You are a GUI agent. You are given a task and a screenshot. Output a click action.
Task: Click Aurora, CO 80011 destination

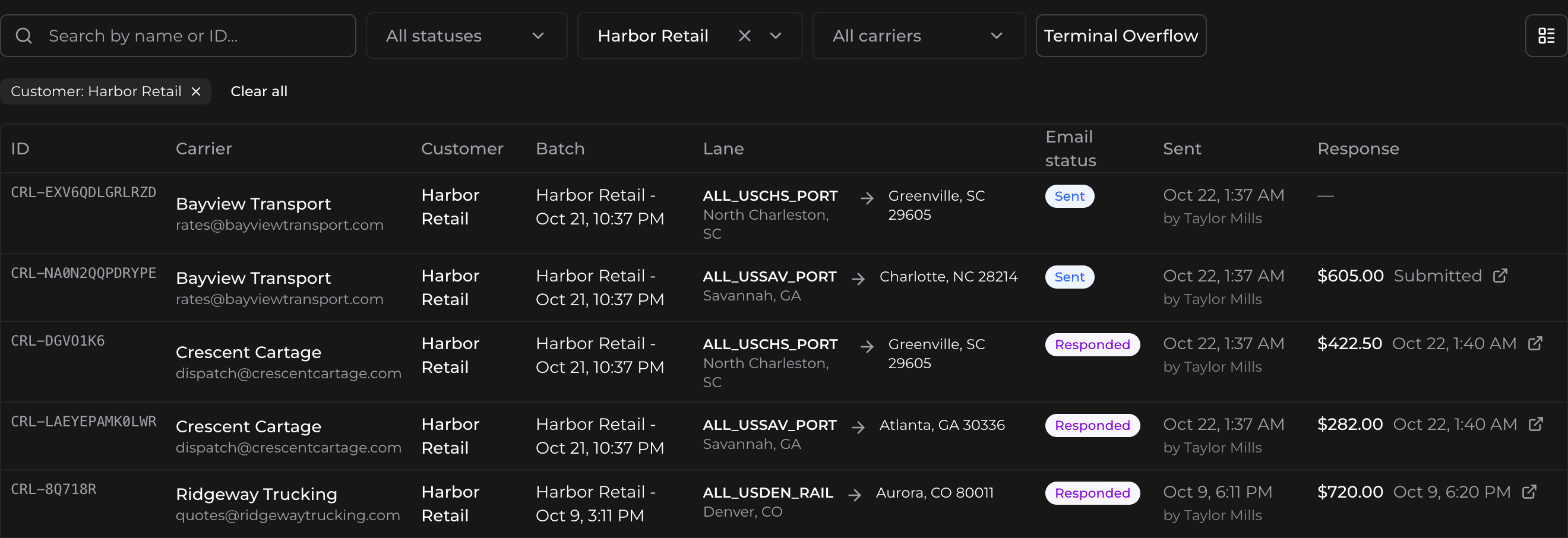pyautogui.click(x=934, y=493)
